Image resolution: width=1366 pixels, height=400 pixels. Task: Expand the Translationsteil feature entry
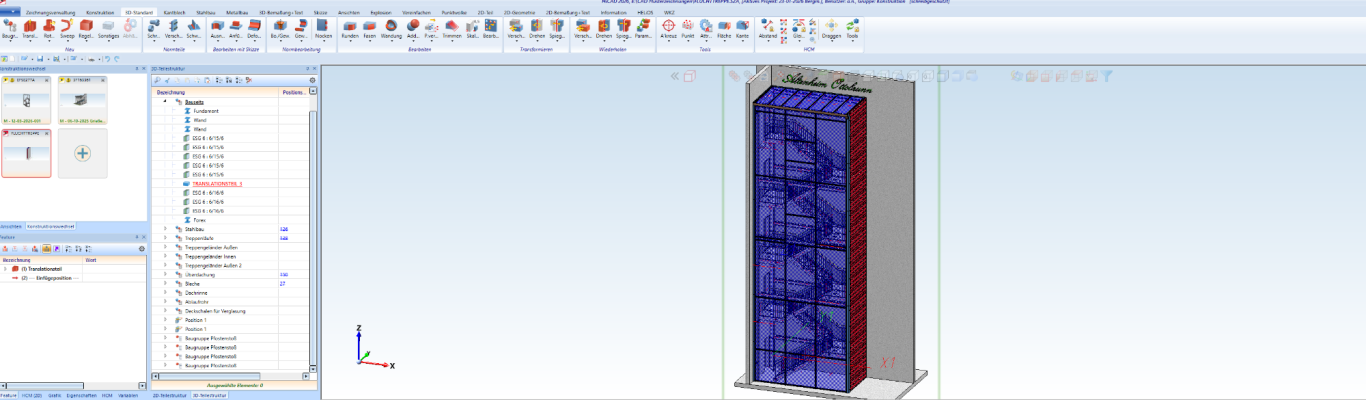(x=5, y=268)
